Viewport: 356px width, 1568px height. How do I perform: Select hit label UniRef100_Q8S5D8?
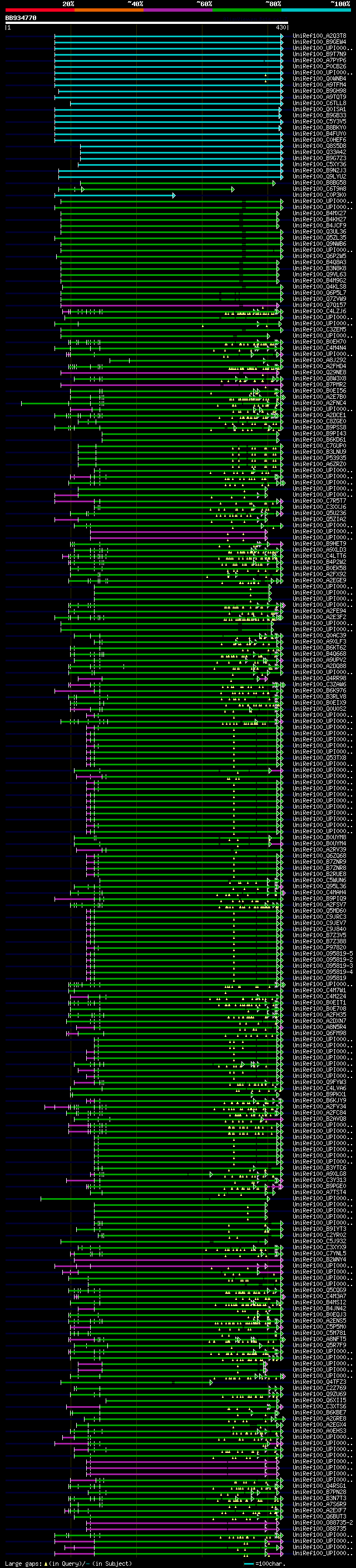point(319,146)
